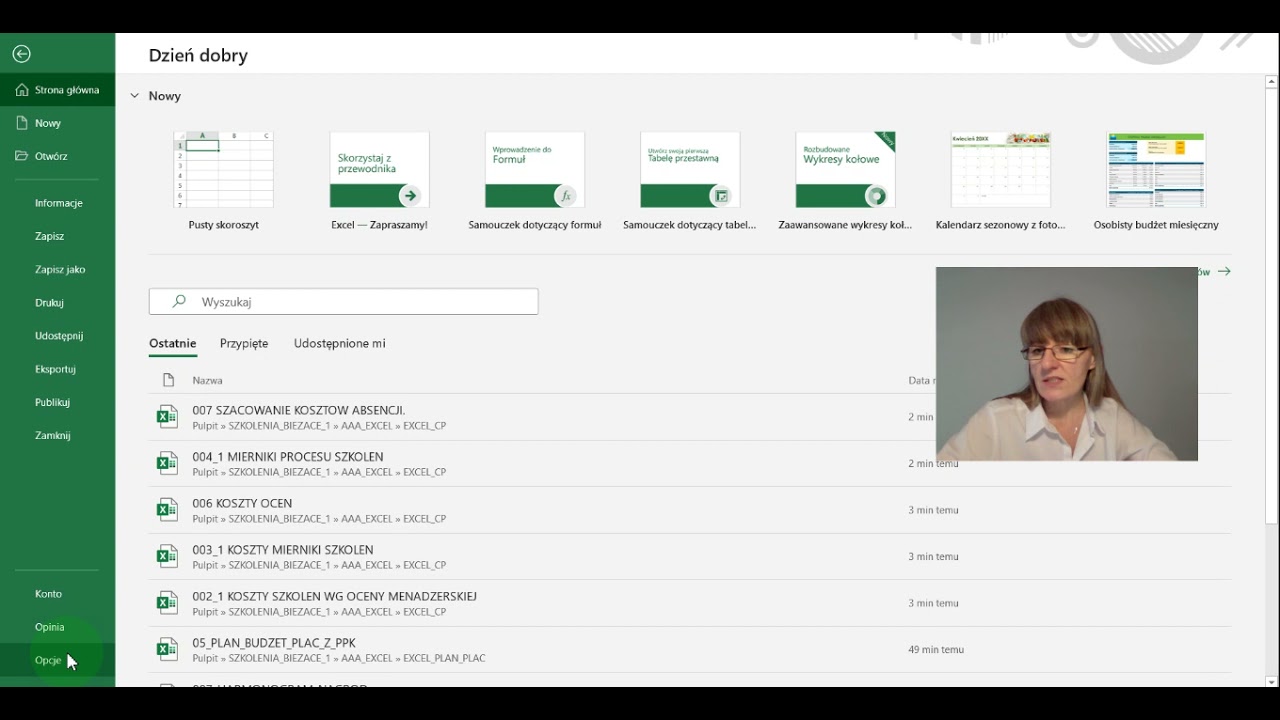Viewport: 1280px width, 720px height.
Task: Click Excel icon of 006 KOSZTY OCEN
Action: tap(167, 510)
